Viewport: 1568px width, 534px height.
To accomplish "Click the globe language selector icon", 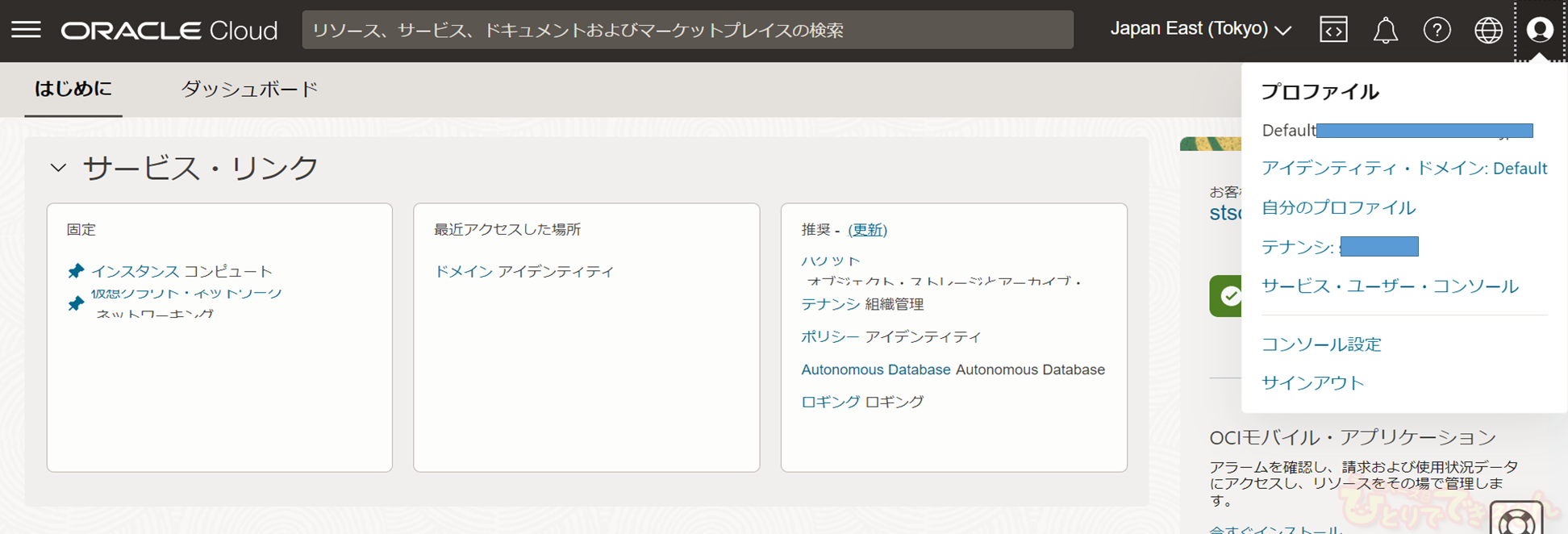I will pyautogui.click(x=1488, y=30).
